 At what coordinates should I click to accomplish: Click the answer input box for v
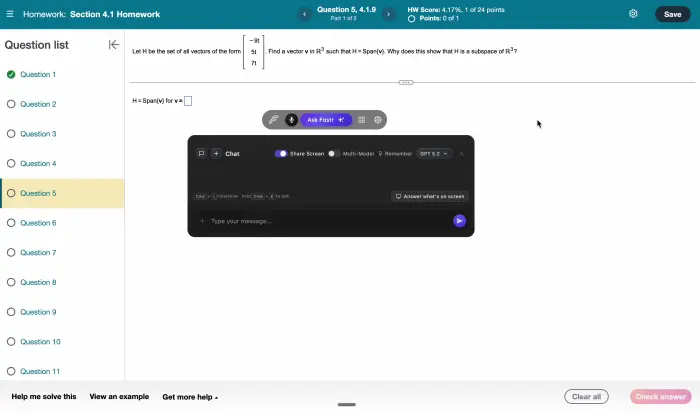[188, 101]
